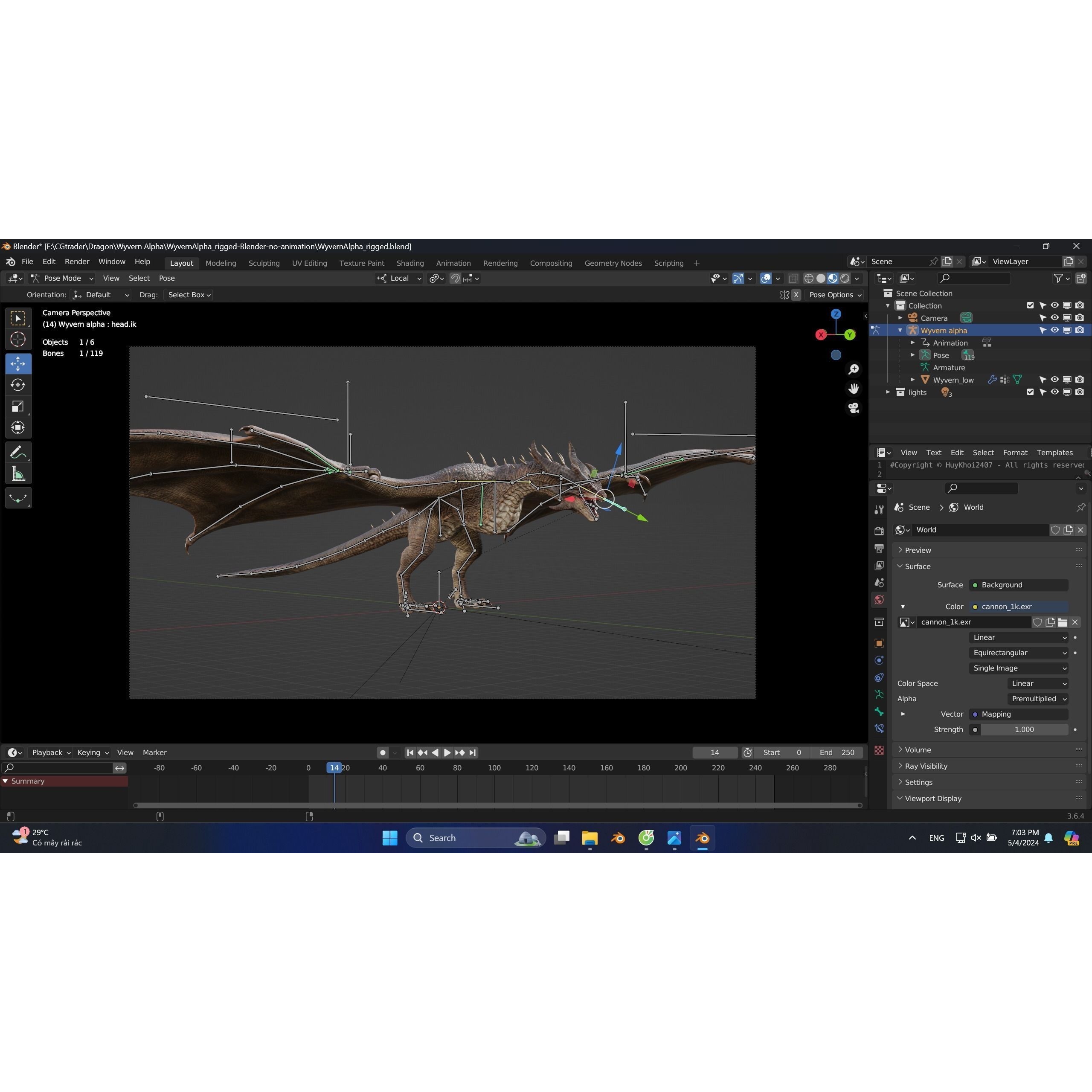Open the Select Box drag dropdown
The image size is (1092, 1092).
188,294
